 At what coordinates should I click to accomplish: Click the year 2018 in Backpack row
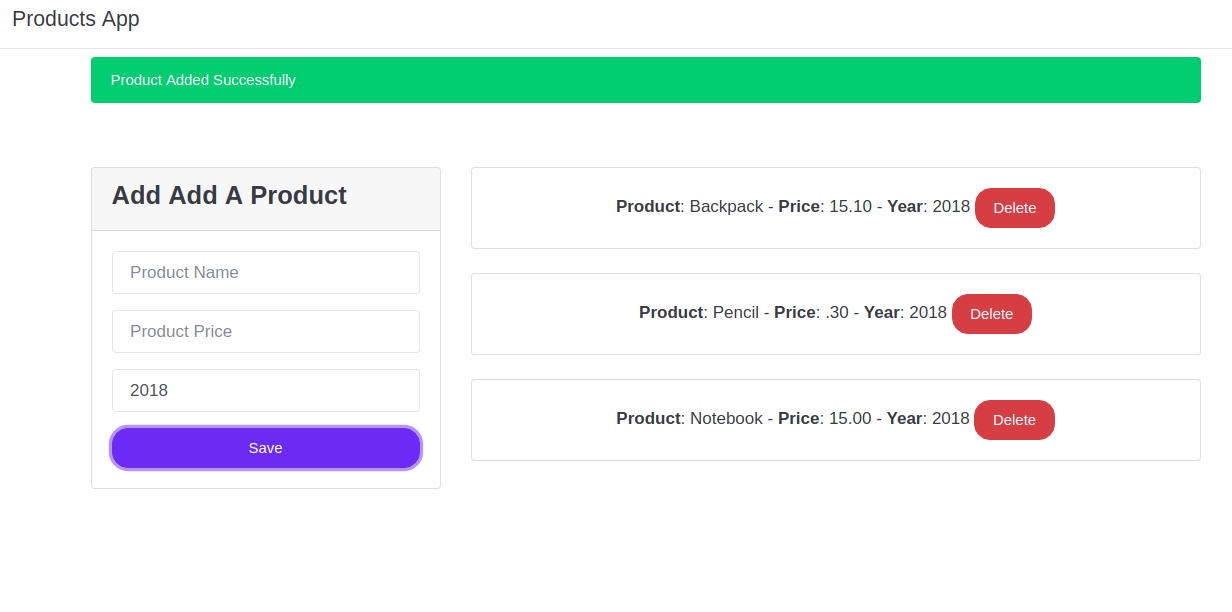pyautogui.click(x=951, y=207)
